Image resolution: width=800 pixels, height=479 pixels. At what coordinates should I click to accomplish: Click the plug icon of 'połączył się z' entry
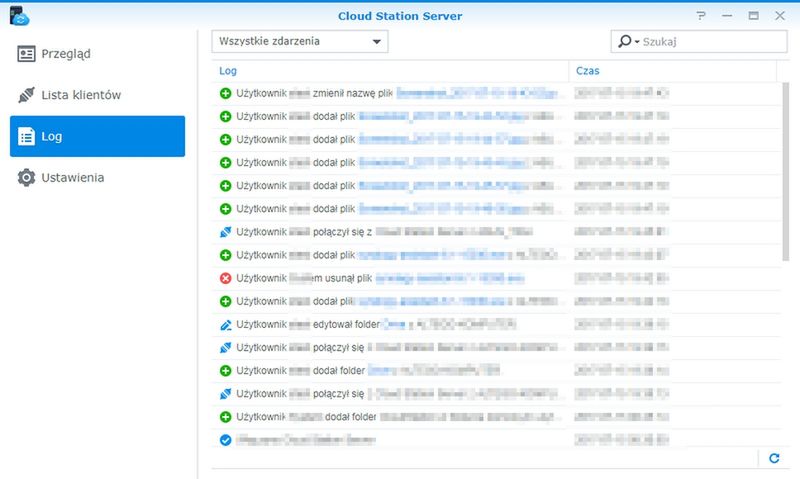226,232
